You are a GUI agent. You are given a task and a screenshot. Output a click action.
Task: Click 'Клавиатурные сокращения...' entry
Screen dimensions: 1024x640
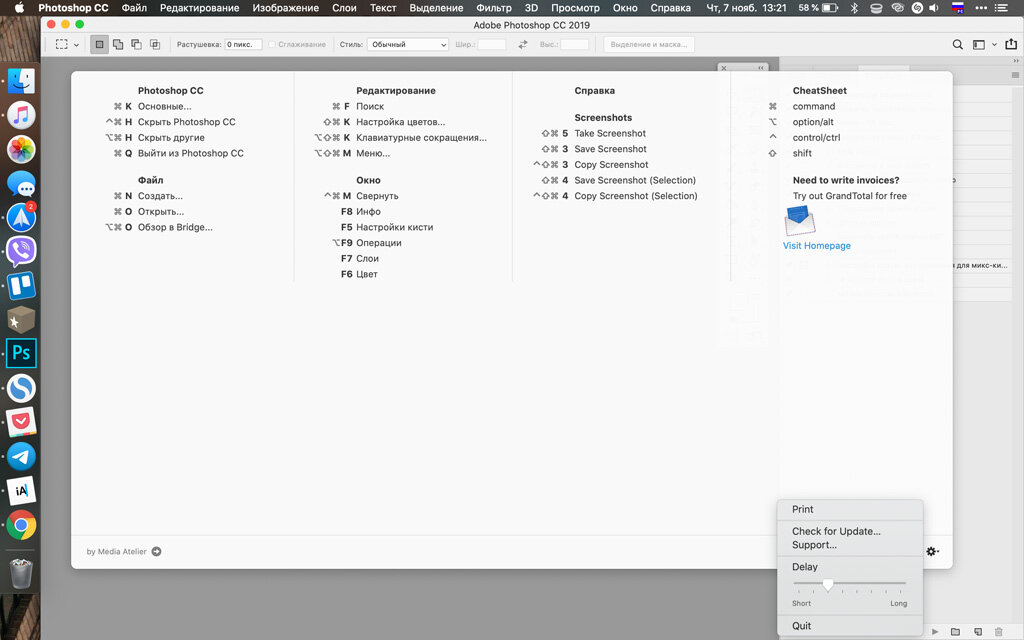click(x=421, y=138)
